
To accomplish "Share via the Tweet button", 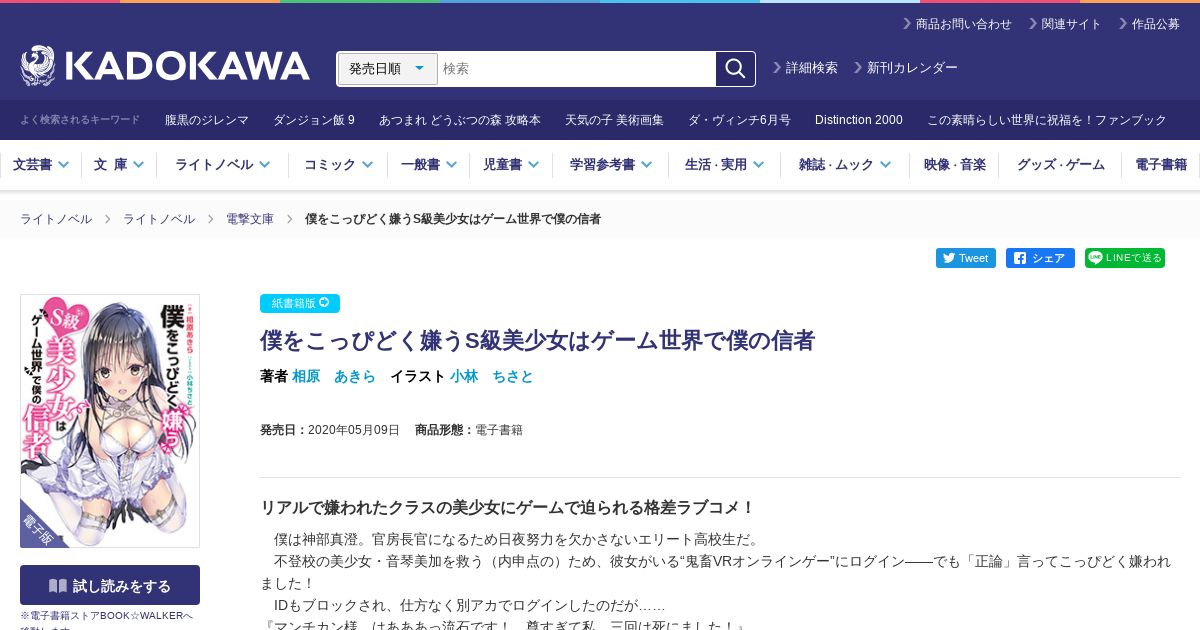I will pos(966,258).
